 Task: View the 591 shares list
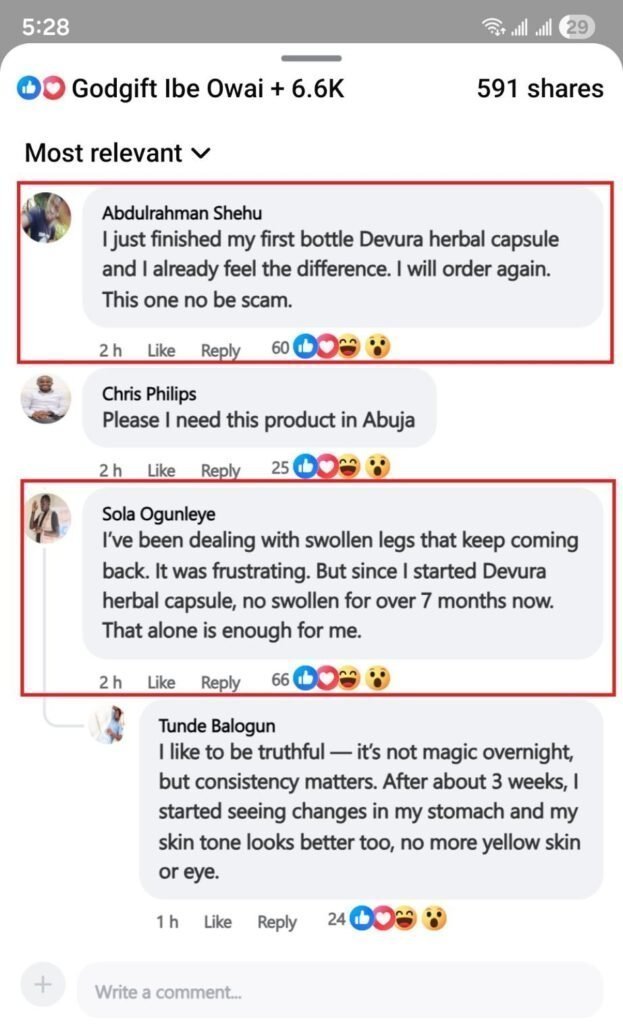(540, 89)
